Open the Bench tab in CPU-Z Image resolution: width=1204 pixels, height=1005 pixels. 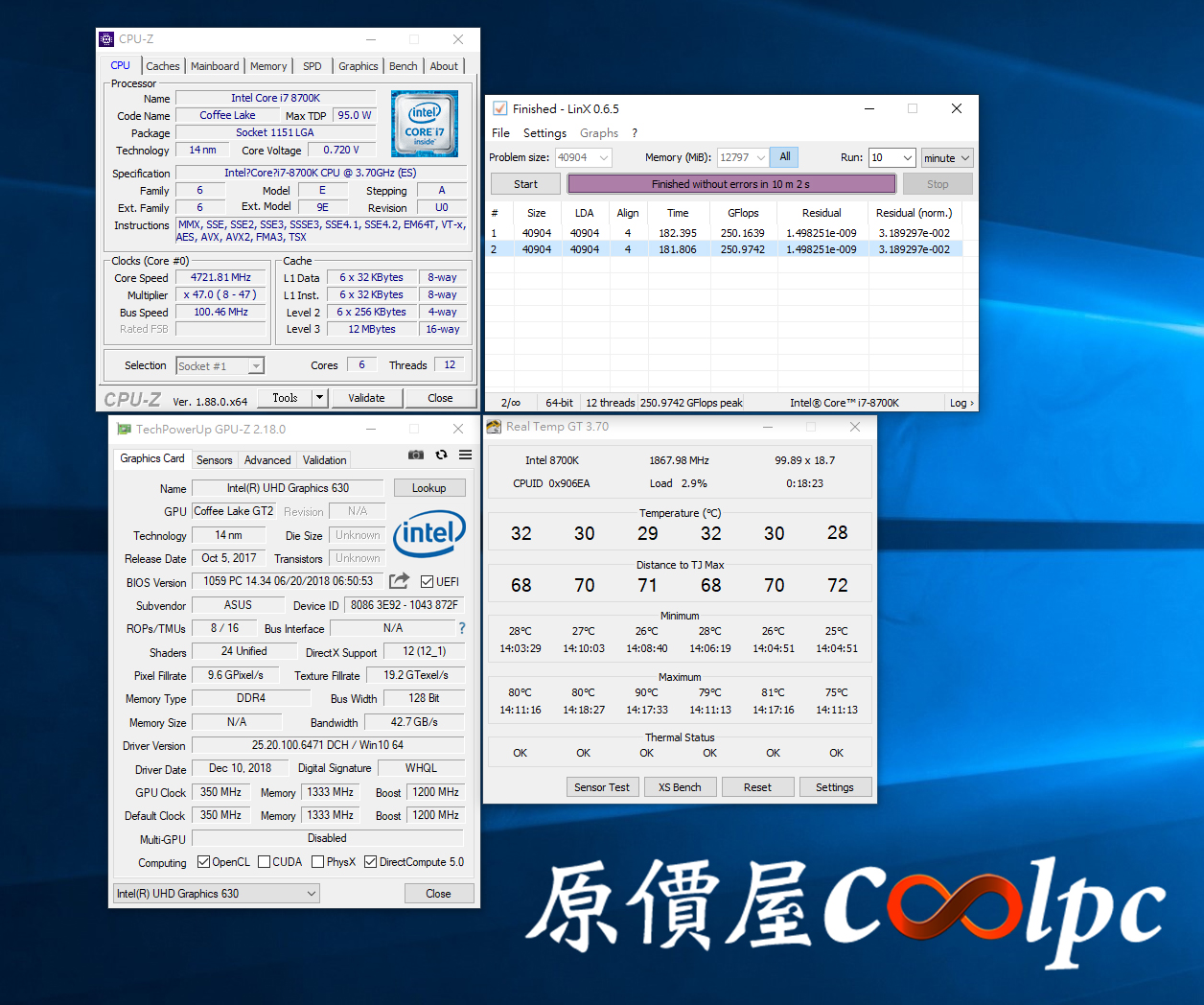404,66
